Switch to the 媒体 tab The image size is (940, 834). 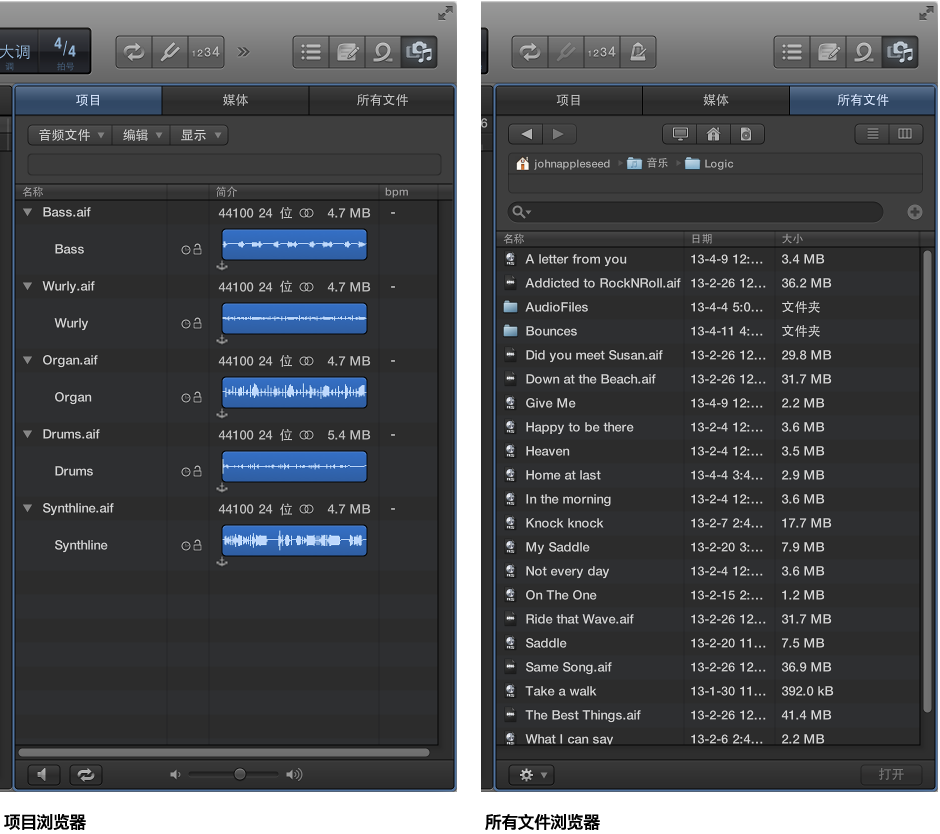(234, 100)
